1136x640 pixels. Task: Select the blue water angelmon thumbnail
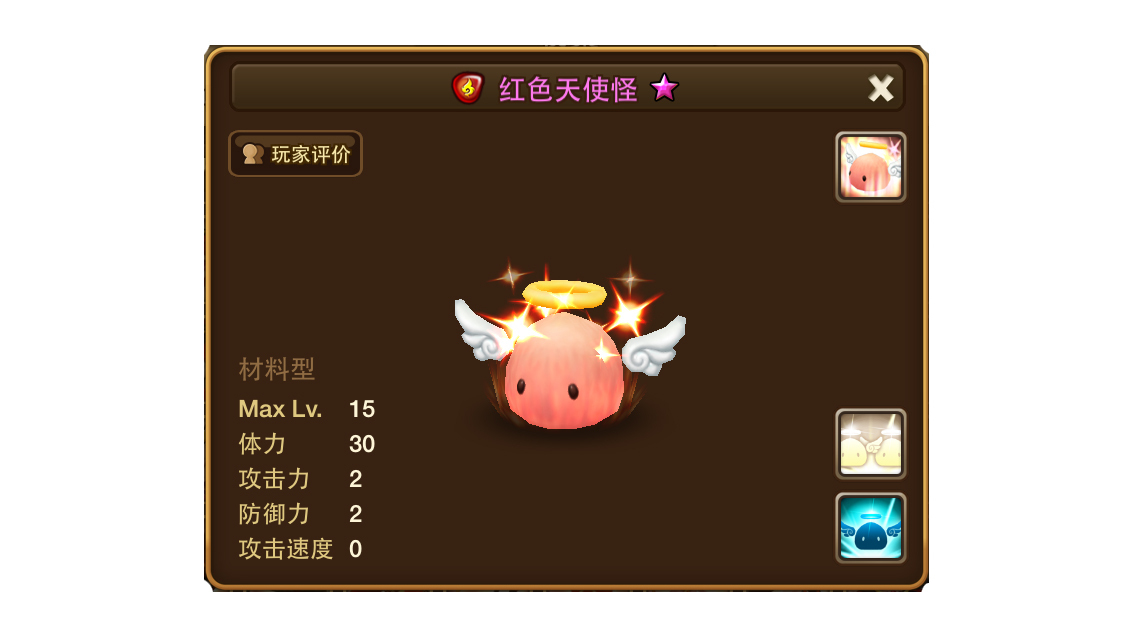pos(870,528)
